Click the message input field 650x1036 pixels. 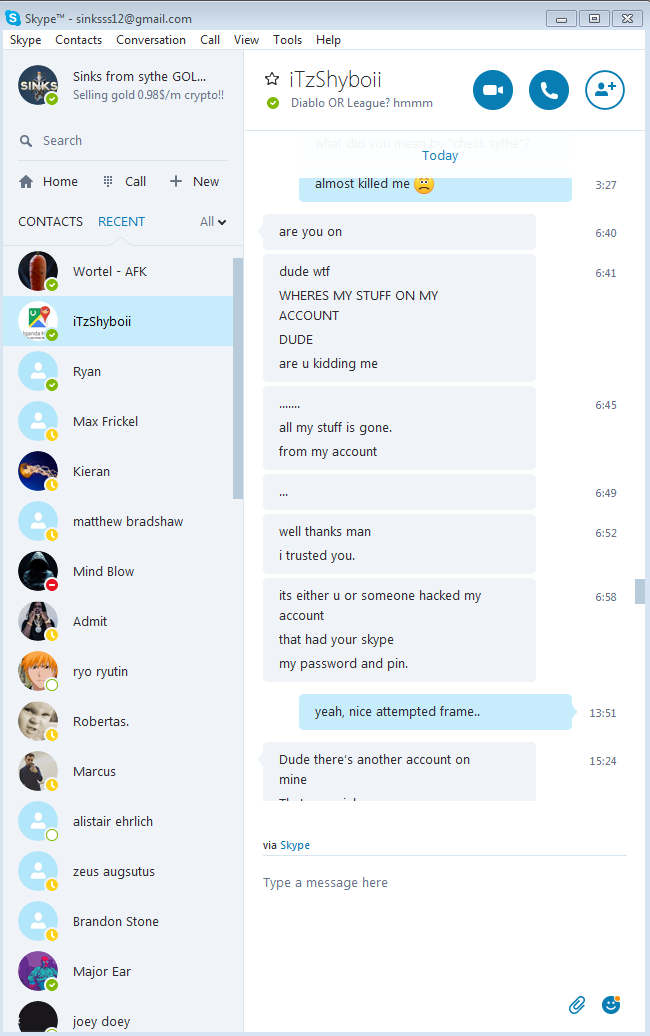pos(444,883)
